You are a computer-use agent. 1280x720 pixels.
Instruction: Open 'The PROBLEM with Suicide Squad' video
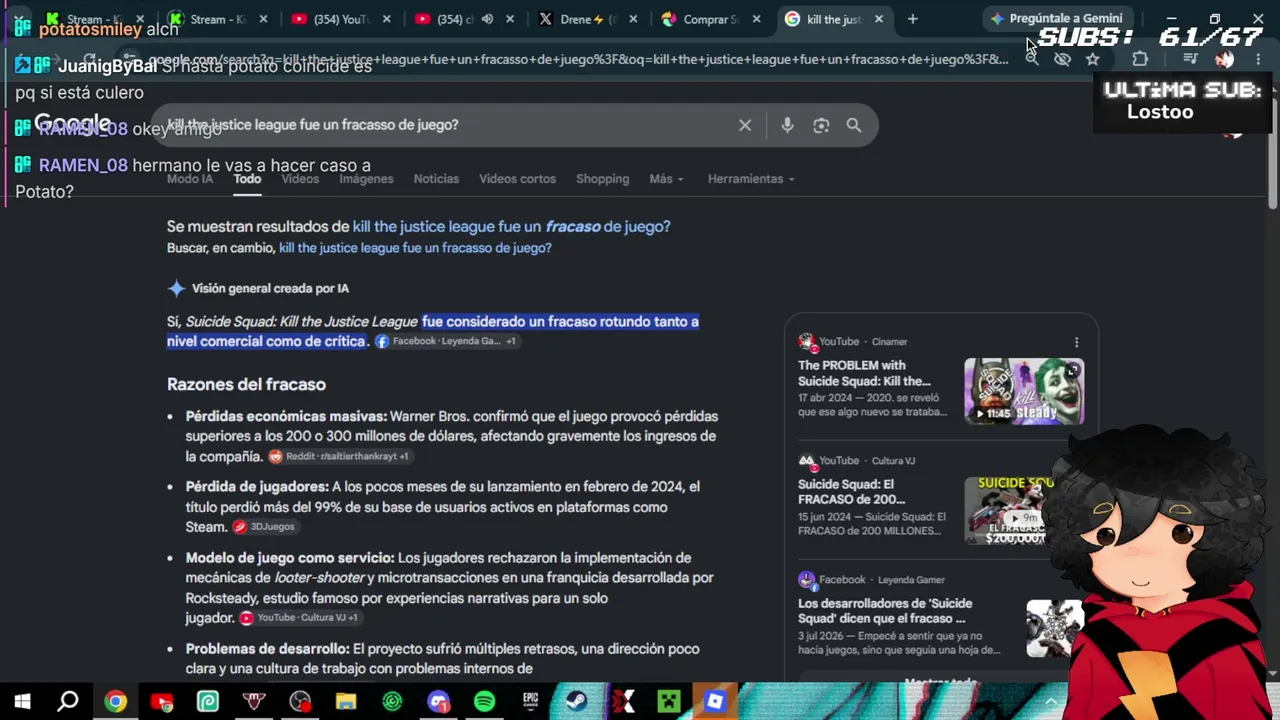[x=864, y=373]
